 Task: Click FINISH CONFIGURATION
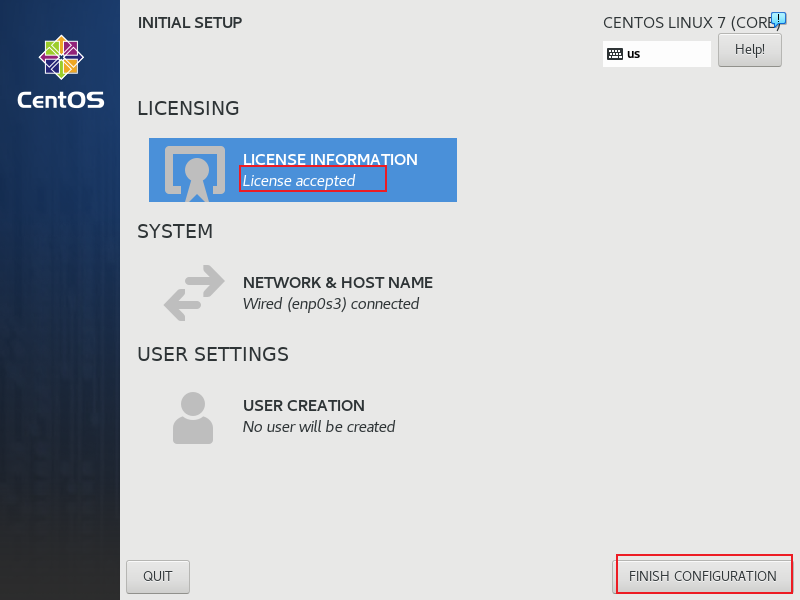(702, 577)
